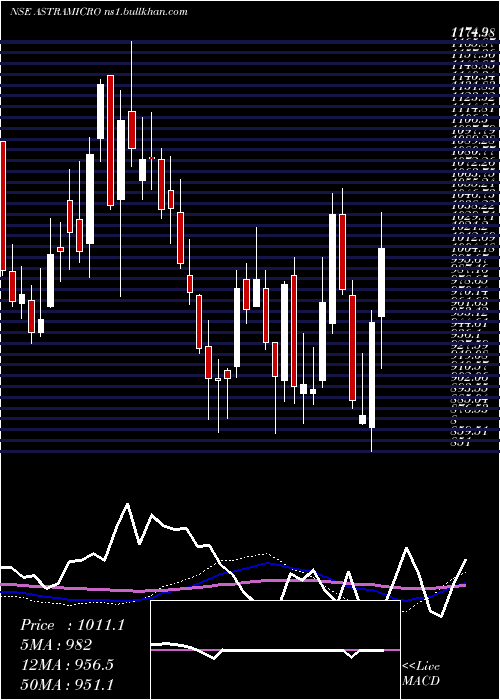Select the '<<Live MACD' label
The height and width of the screenshot is (700, 500).
point(421,675)
